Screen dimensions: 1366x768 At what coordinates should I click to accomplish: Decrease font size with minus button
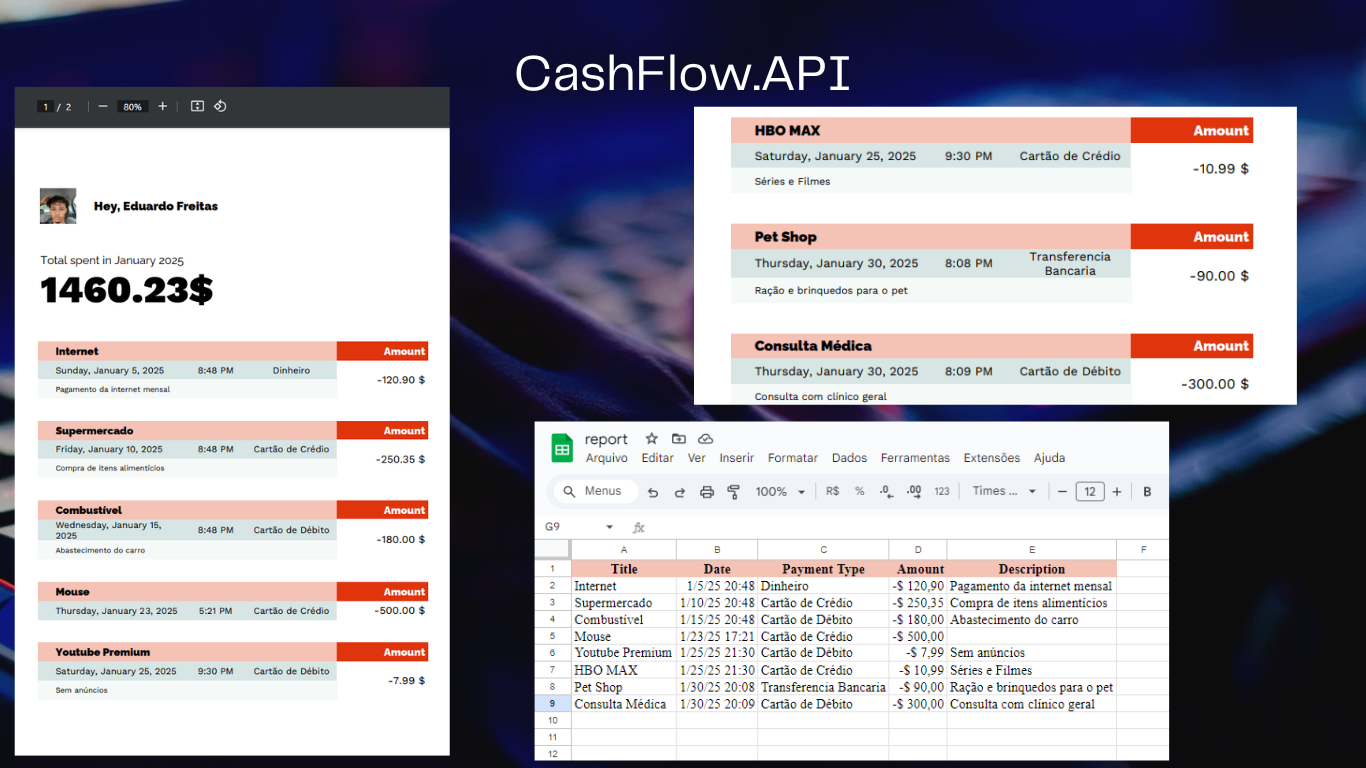click(x=1062, y=491)
